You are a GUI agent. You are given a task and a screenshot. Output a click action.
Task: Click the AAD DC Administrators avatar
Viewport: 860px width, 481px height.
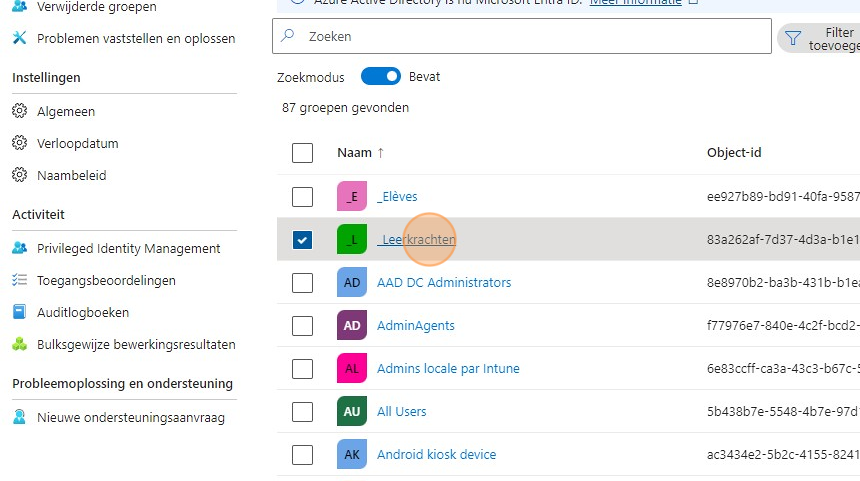[352, 283]
